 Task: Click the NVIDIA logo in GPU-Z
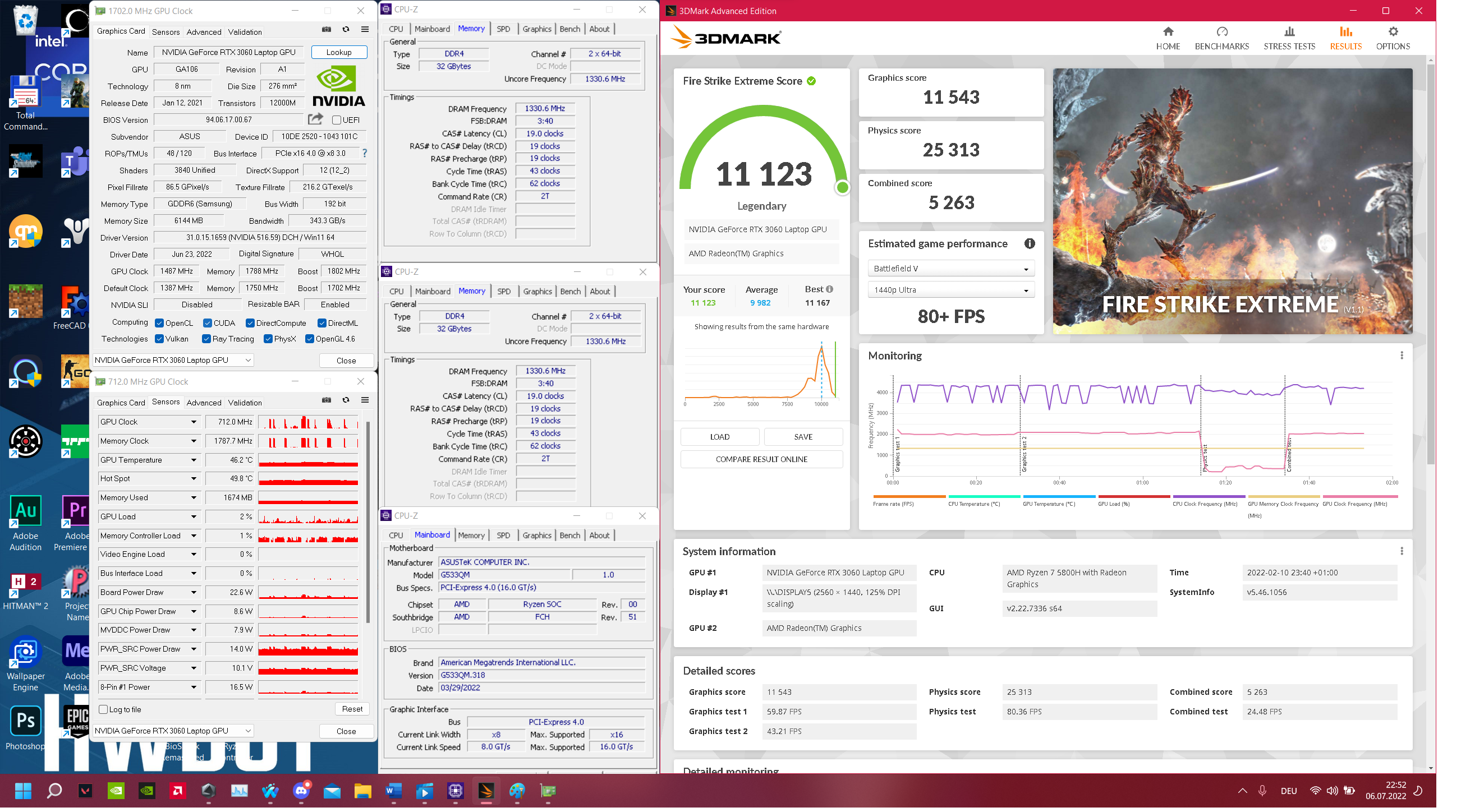(338, 86)
